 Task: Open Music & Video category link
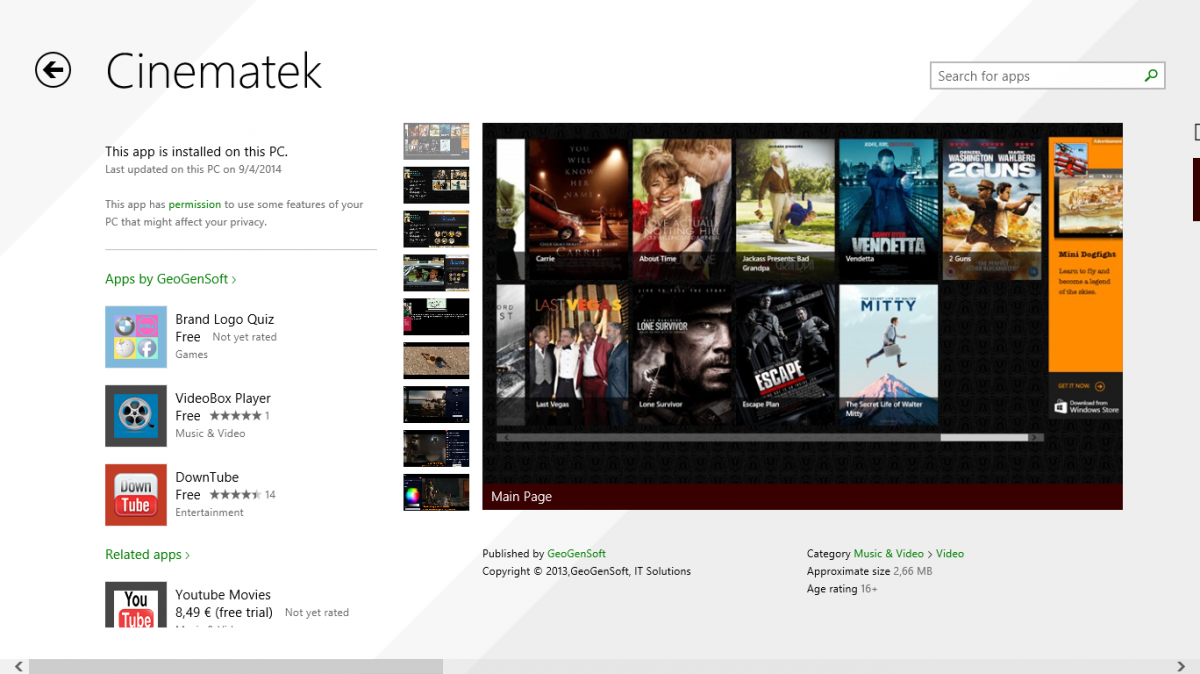click(x=889, y=553)
